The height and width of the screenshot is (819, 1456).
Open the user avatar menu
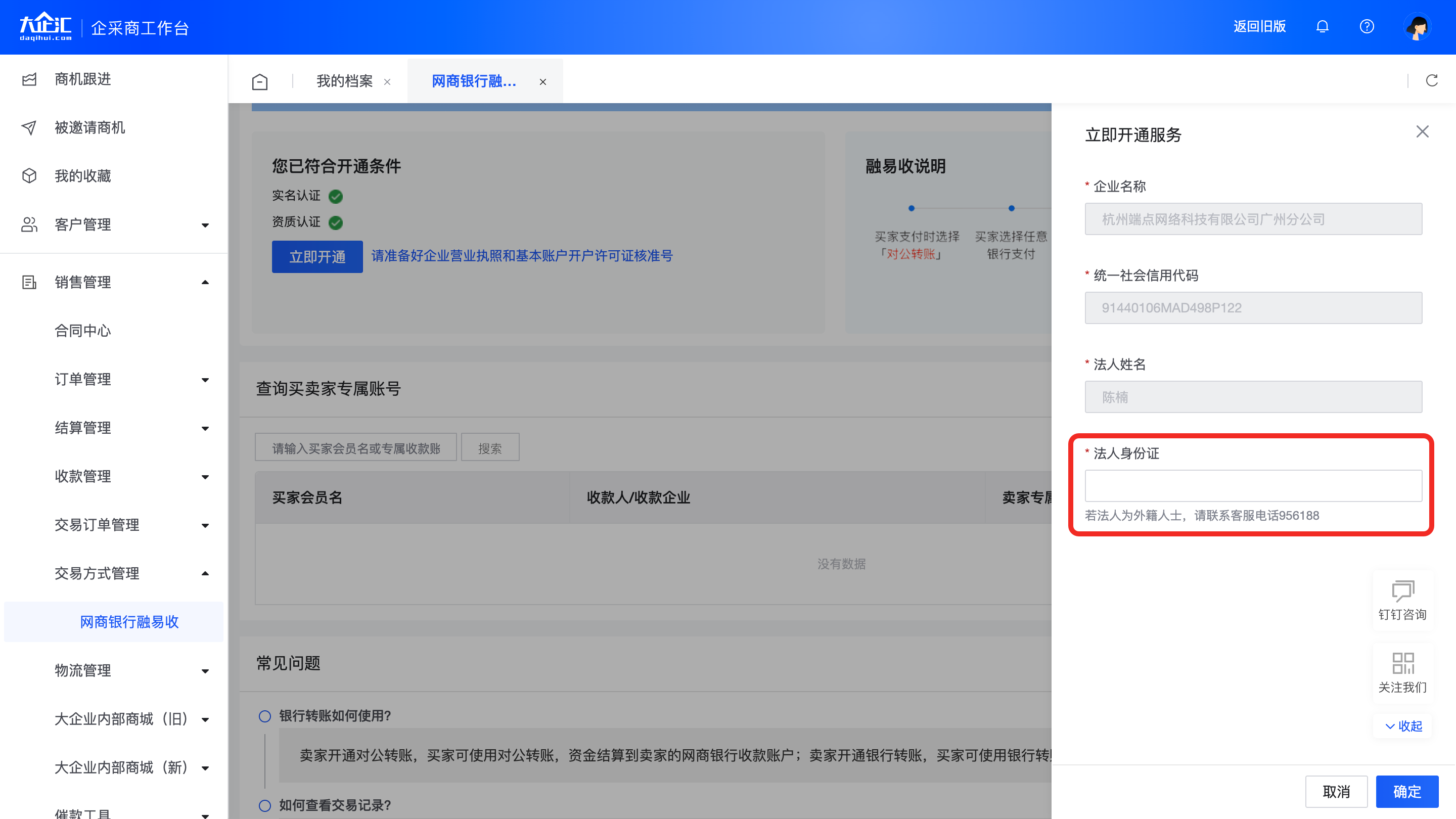click(x=1417, y=27)
